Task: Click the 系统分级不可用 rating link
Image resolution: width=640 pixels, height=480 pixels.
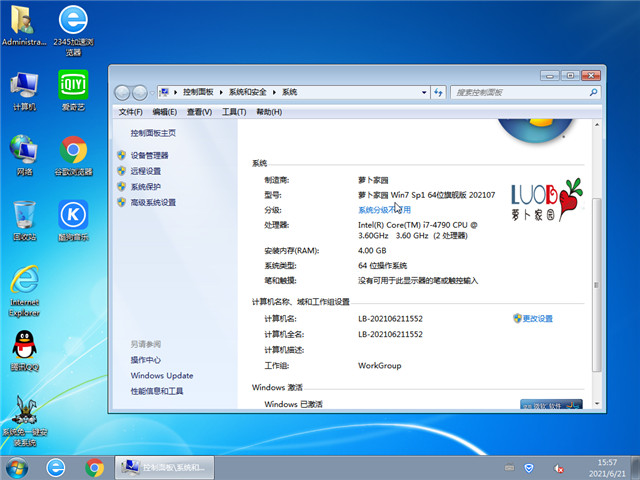Action: 384,210
